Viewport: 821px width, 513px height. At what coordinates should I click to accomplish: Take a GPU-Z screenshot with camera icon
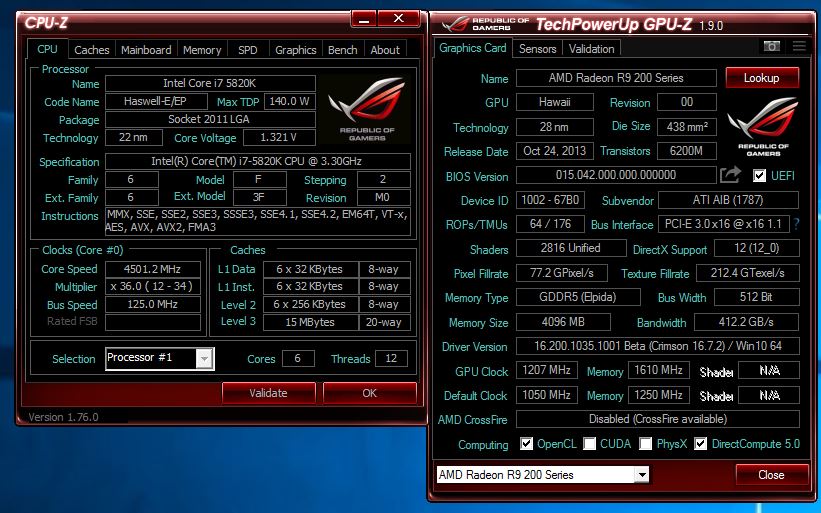771,46
